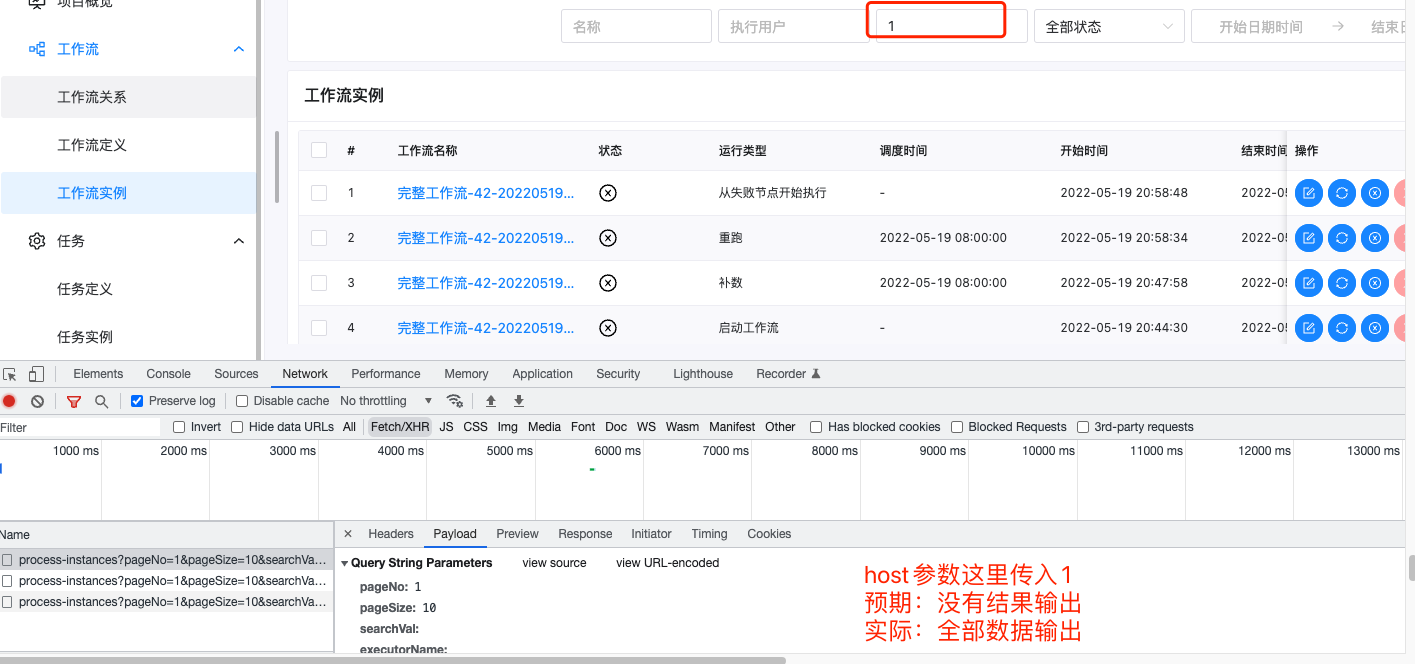Select the edit icon for workflow instance 1
Viewport: 1415px width, 664px height.
click(x=1308, y=192)
